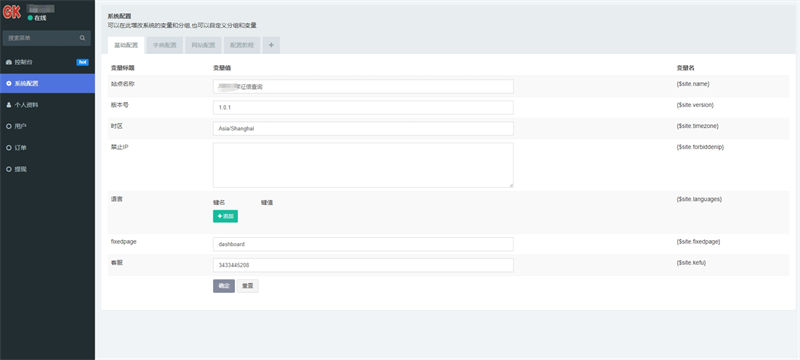800x360 pixels.
Task: Go to the 用户 sidebar entry
Action: coord(47,126)
